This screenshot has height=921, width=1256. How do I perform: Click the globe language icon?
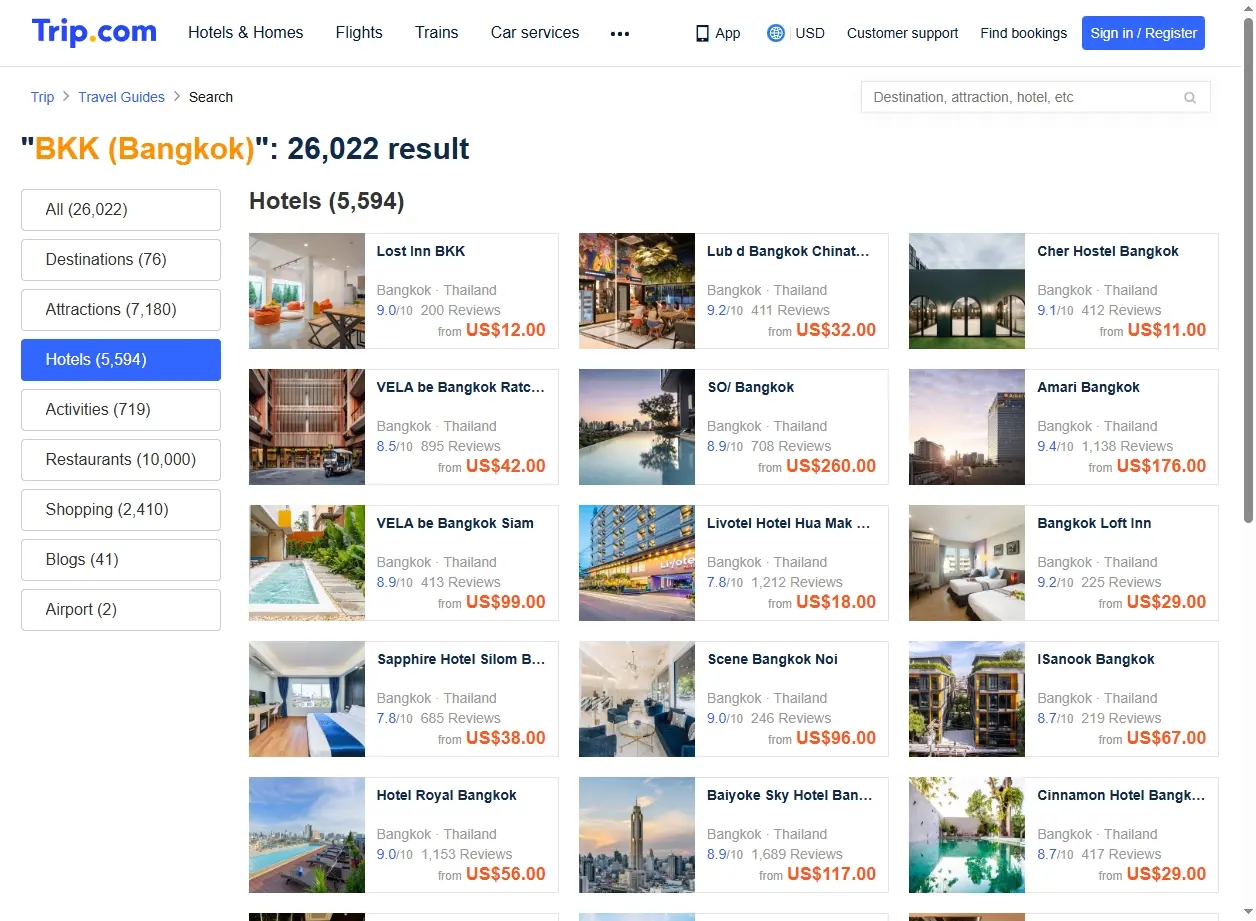click(775, 33)
